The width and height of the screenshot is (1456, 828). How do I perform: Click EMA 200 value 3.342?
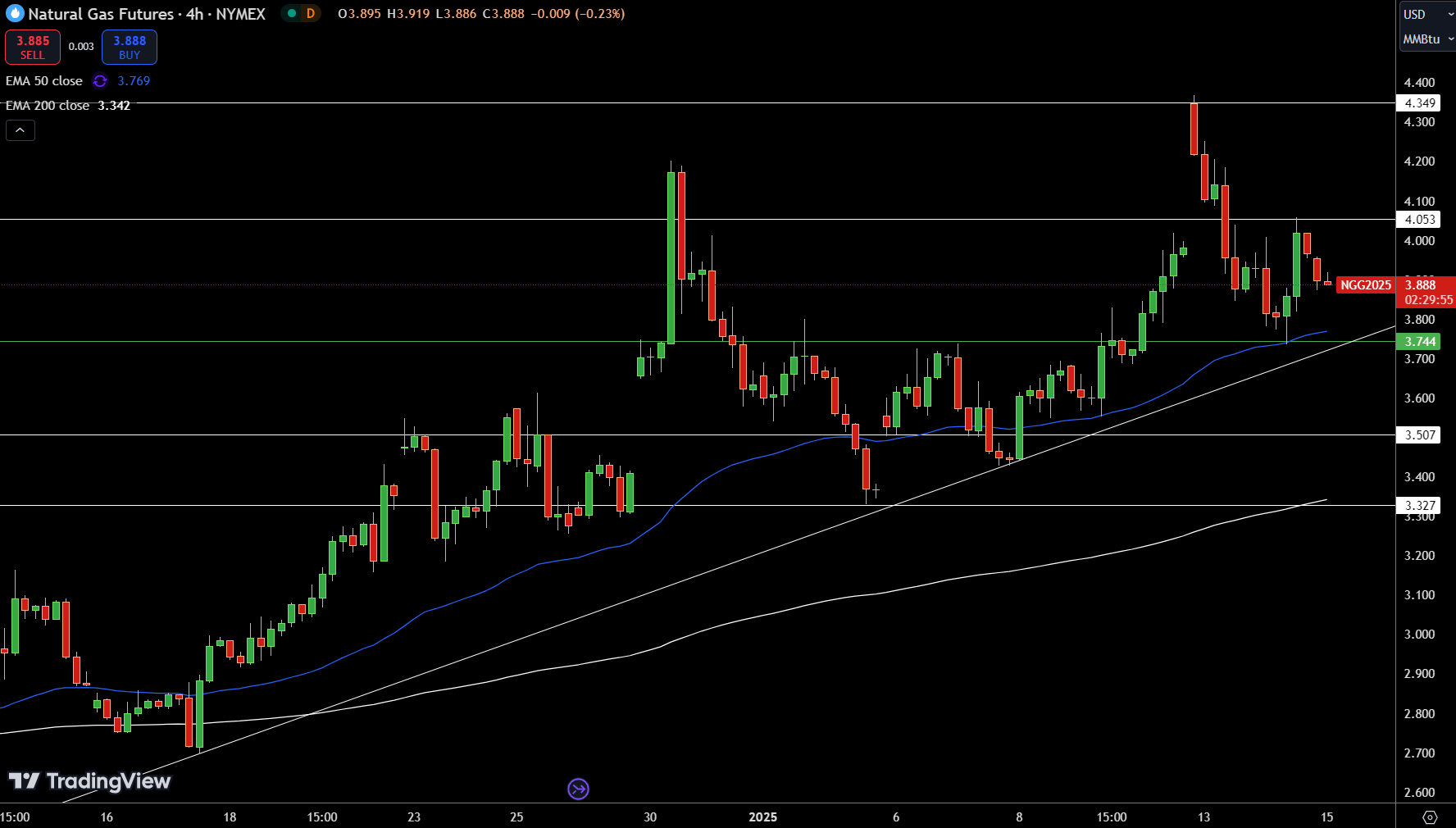point(114,106)
